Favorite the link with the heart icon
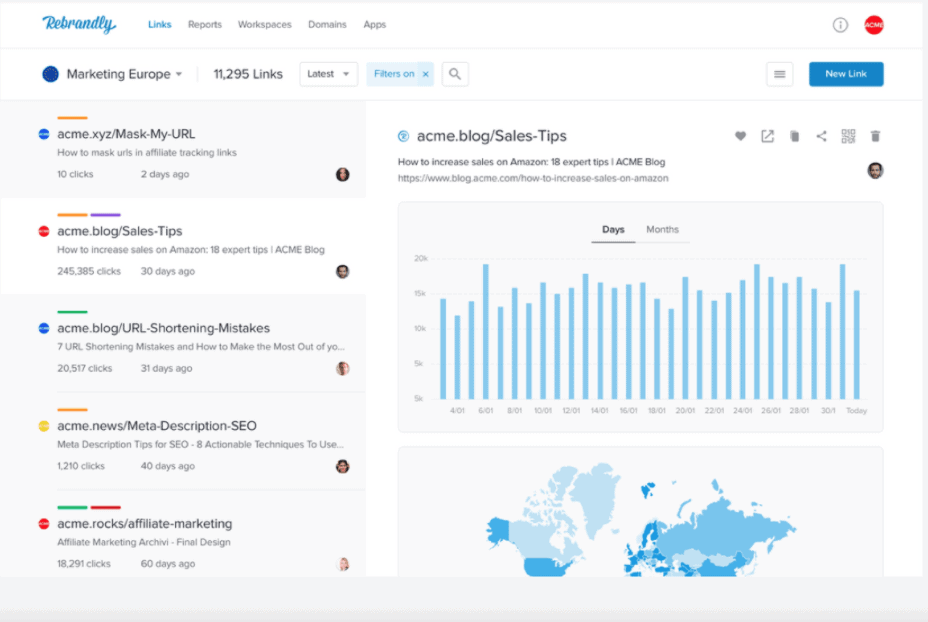 click(x=740, y=136)
